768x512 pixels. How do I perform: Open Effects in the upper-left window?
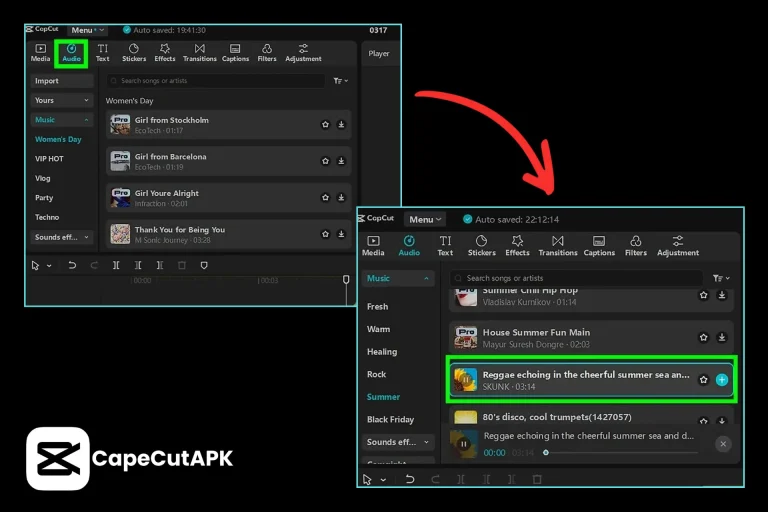click(x=165, y=52)
